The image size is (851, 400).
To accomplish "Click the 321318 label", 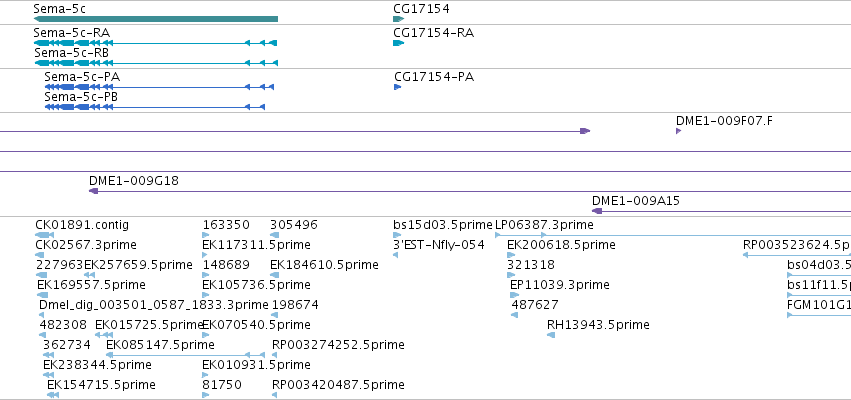I will coord(531,265).
